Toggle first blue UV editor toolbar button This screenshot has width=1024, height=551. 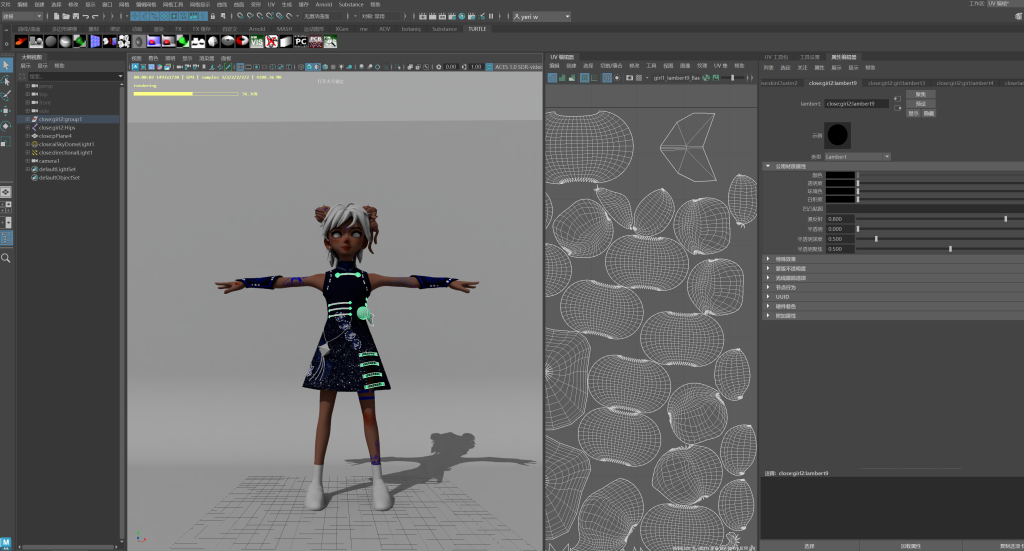click(552, 78)
